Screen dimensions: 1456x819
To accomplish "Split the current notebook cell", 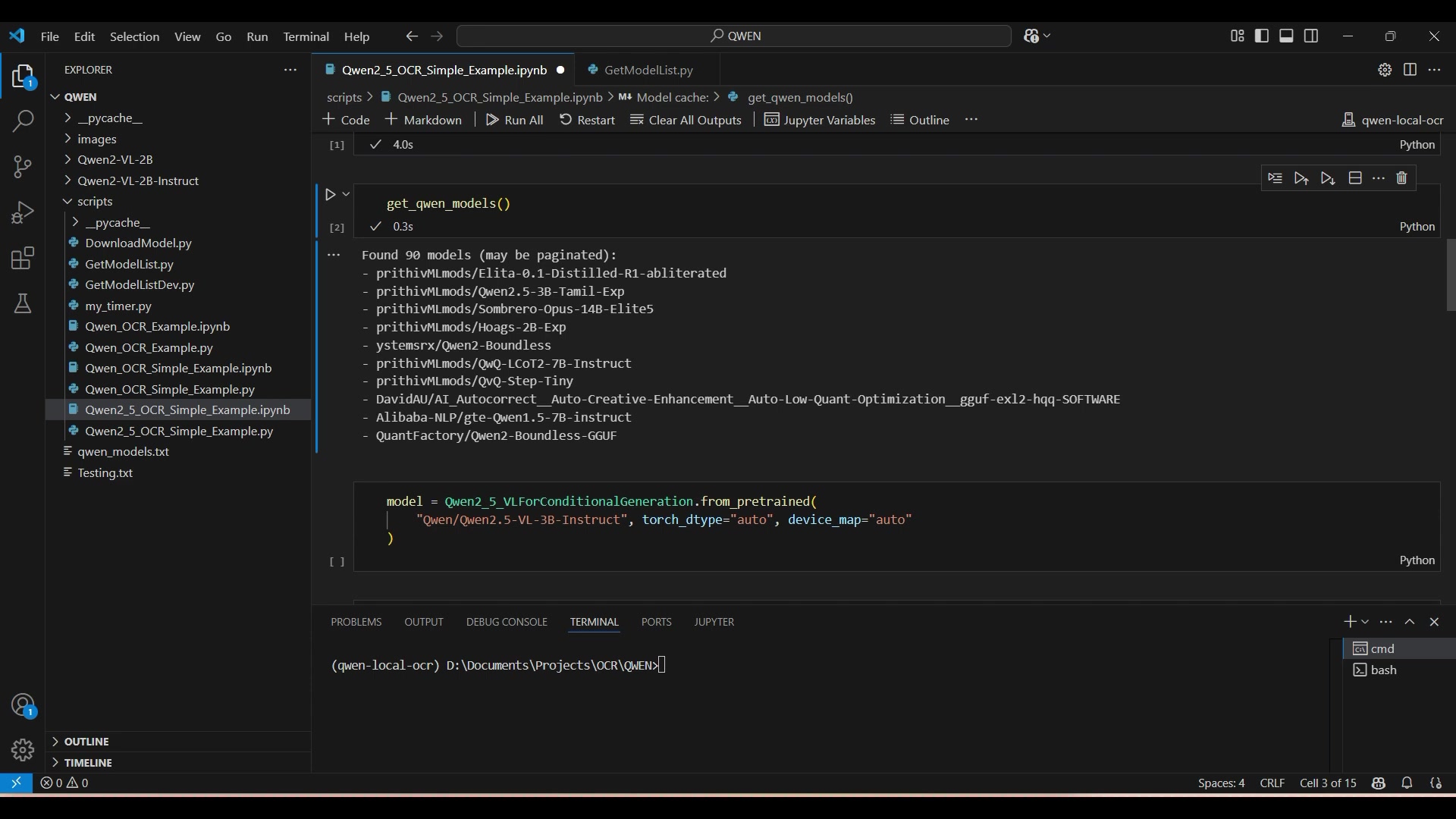I will [1355, 178].
